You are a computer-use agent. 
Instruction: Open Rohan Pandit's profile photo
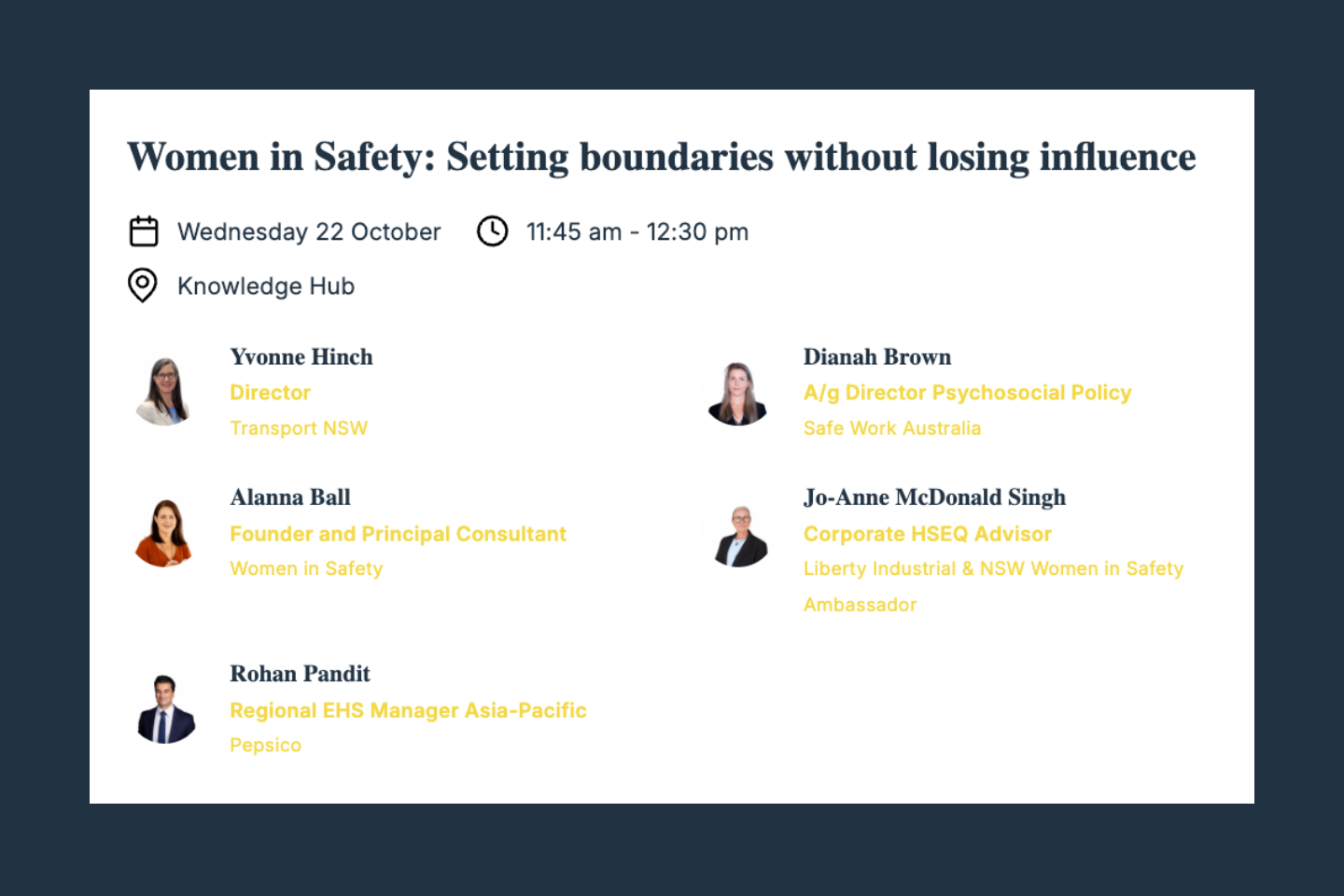point(166,709)
